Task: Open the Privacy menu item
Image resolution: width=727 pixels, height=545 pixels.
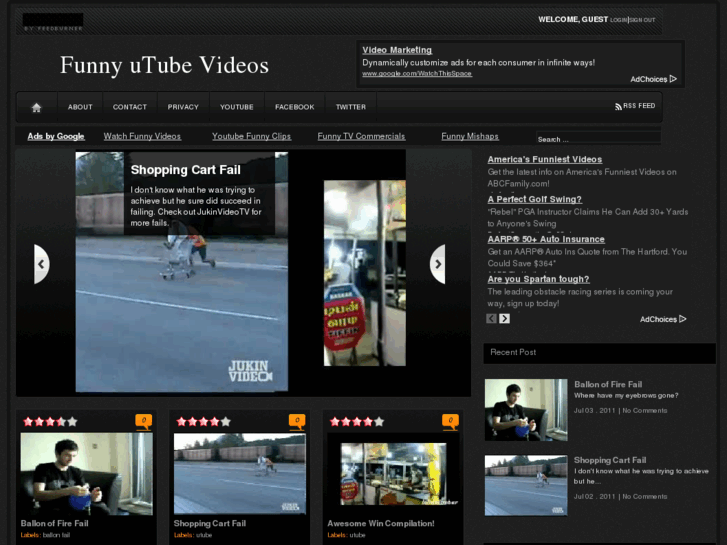Action: click(x=183, y=107)
